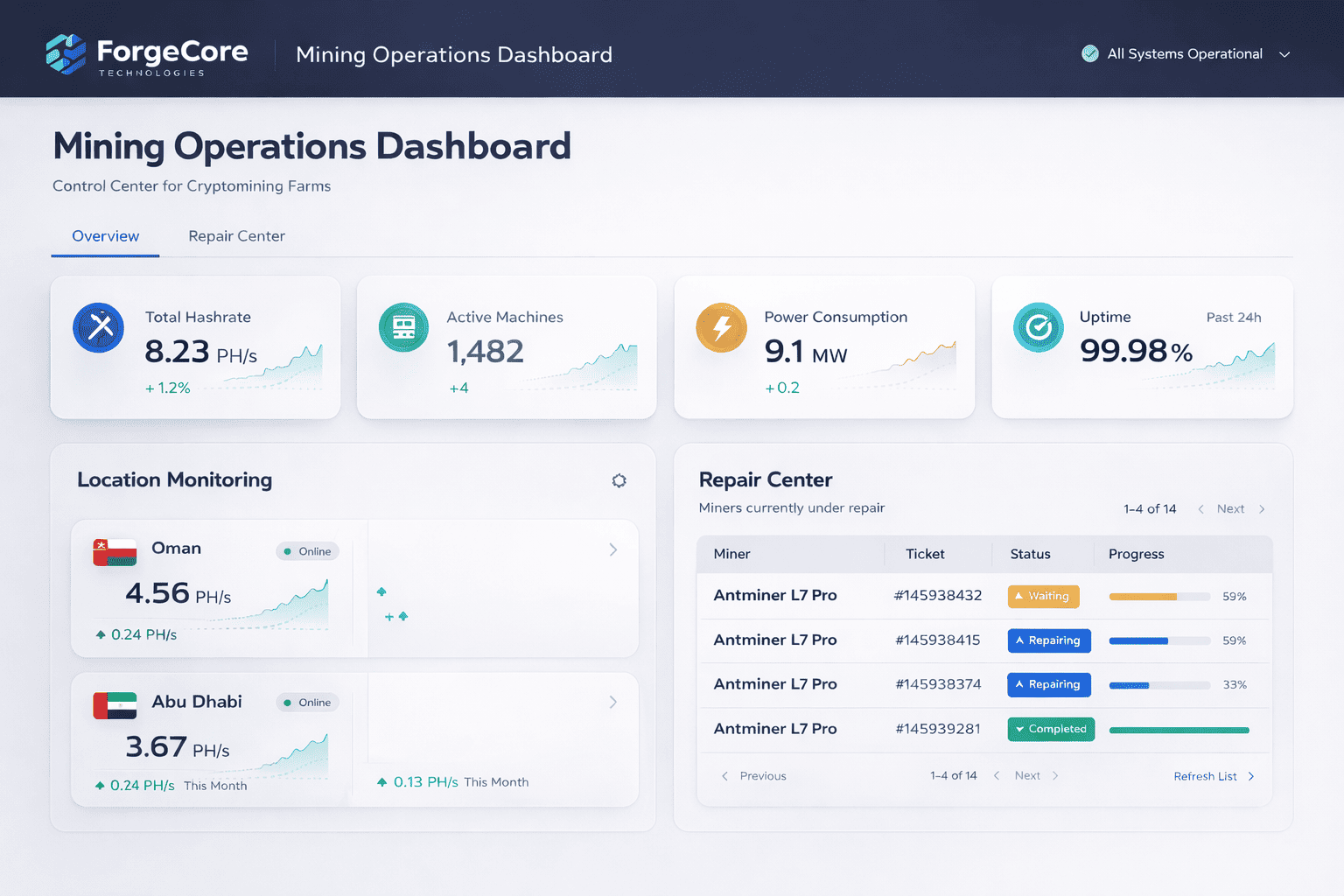Click the Completed status badge

1051,729
